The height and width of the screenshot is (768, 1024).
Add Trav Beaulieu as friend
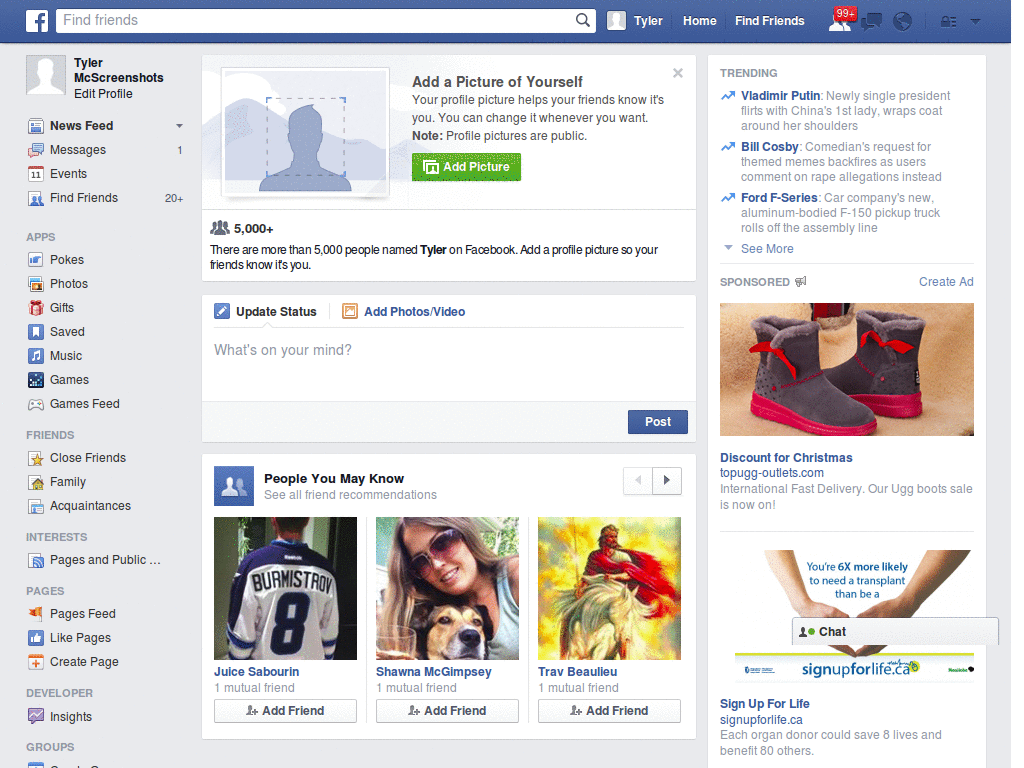click(609, 711)
